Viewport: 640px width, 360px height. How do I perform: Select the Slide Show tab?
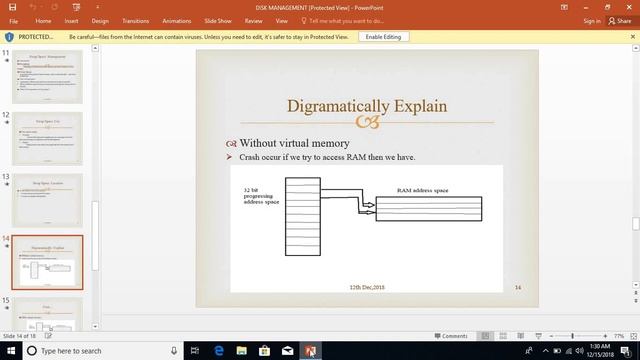click(x=218, y=21)
